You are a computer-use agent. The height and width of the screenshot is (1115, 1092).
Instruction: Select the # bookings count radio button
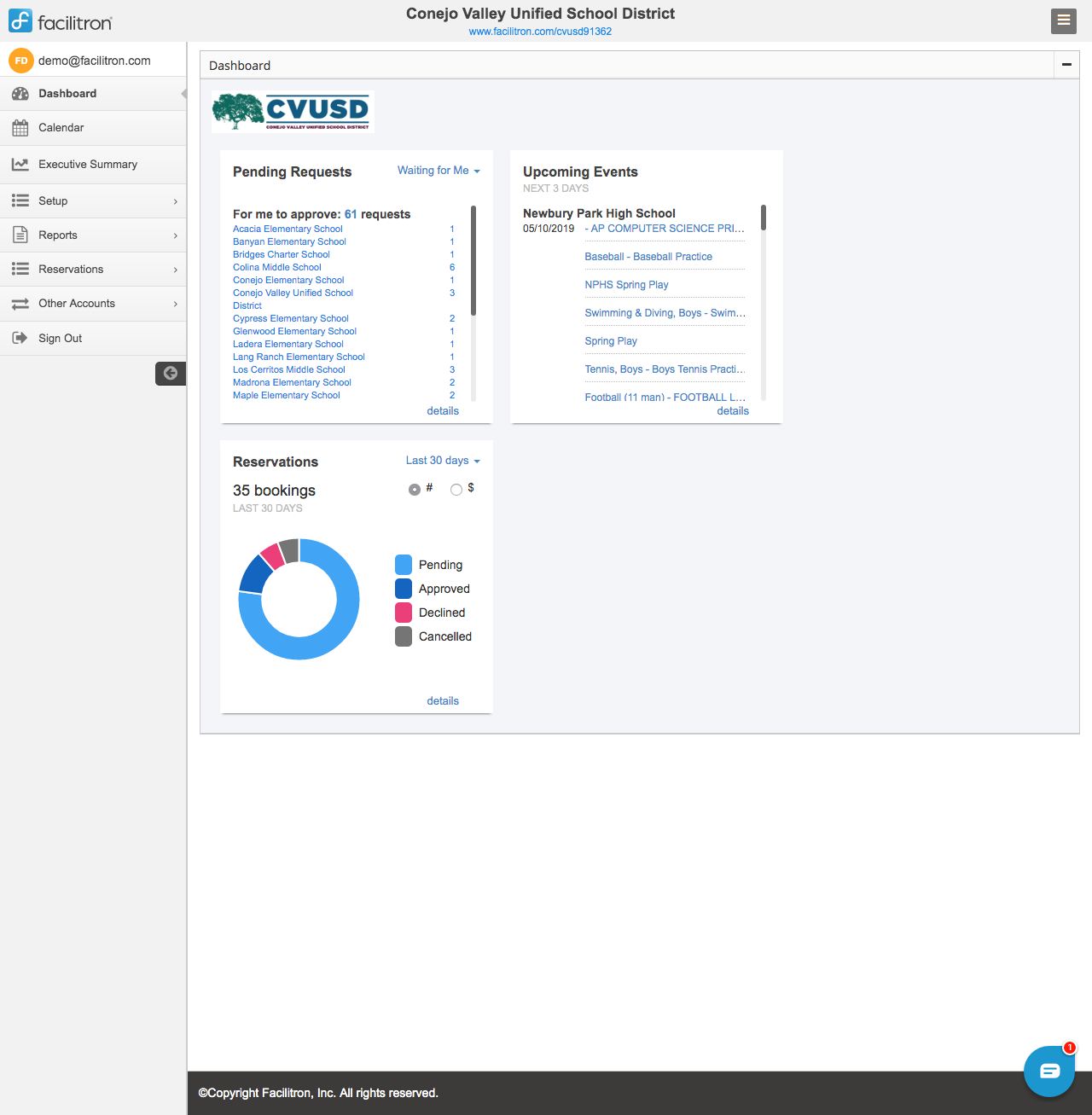click(415, 490)
